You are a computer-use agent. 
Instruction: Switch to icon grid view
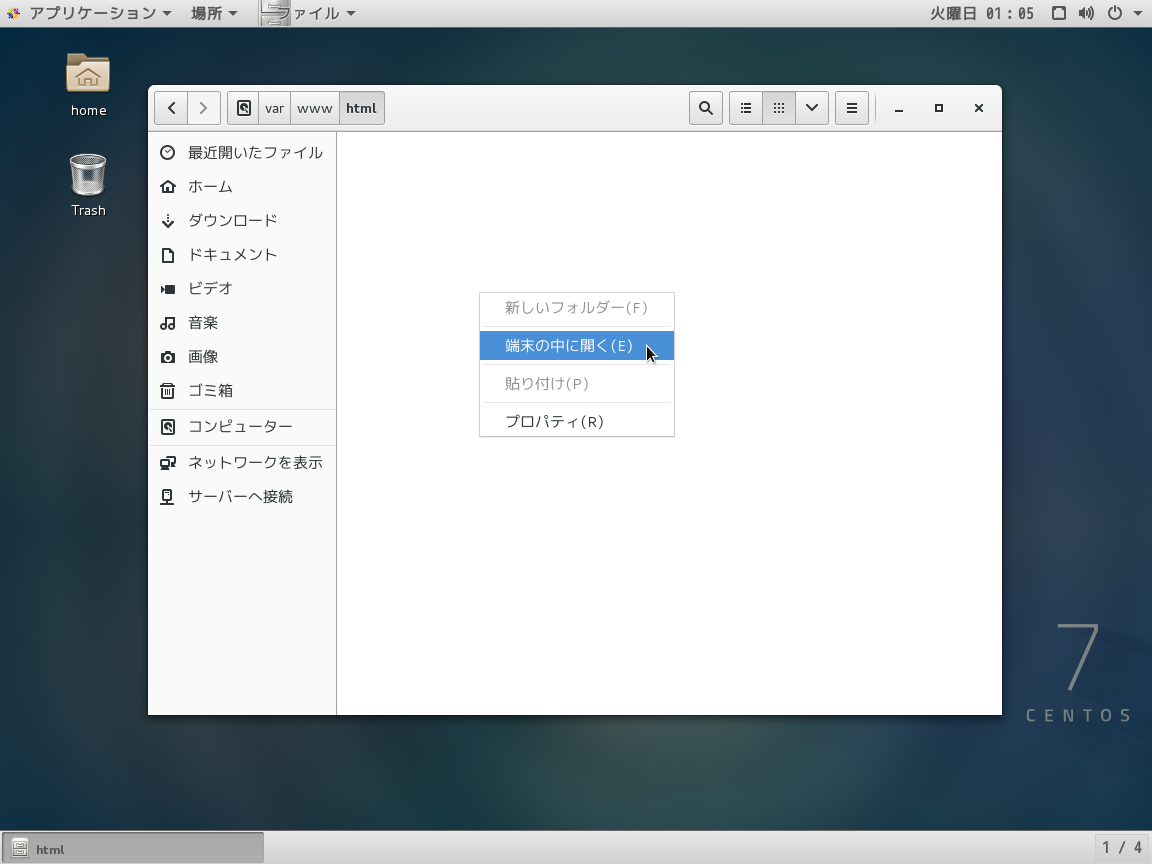pos(779,108)
